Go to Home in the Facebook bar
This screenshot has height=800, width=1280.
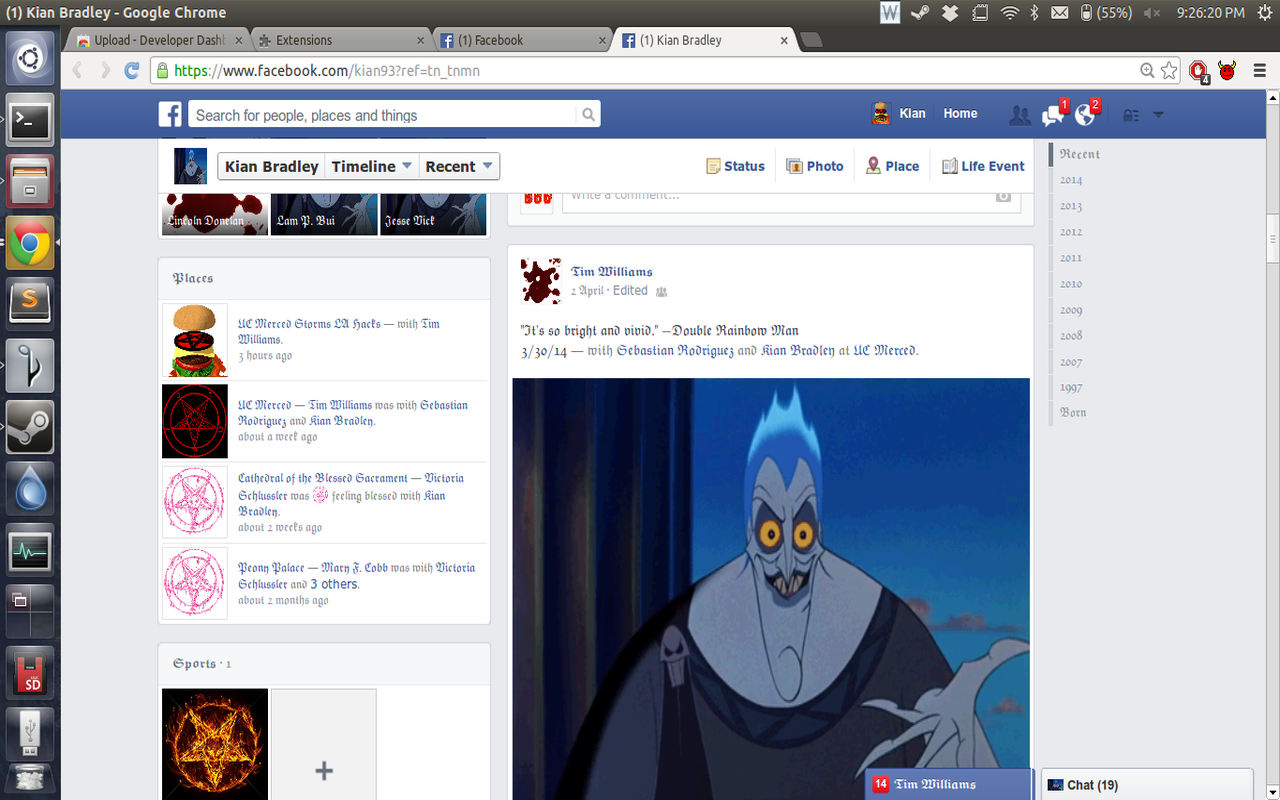(x=960, y=114)
